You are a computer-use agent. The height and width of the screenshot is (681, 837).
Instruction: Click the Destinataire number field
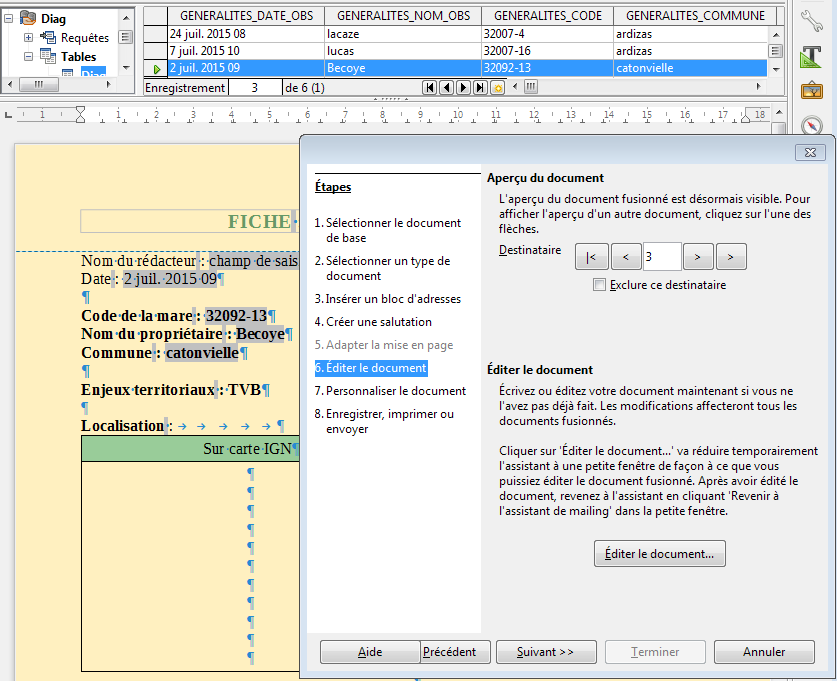point(662,257)
